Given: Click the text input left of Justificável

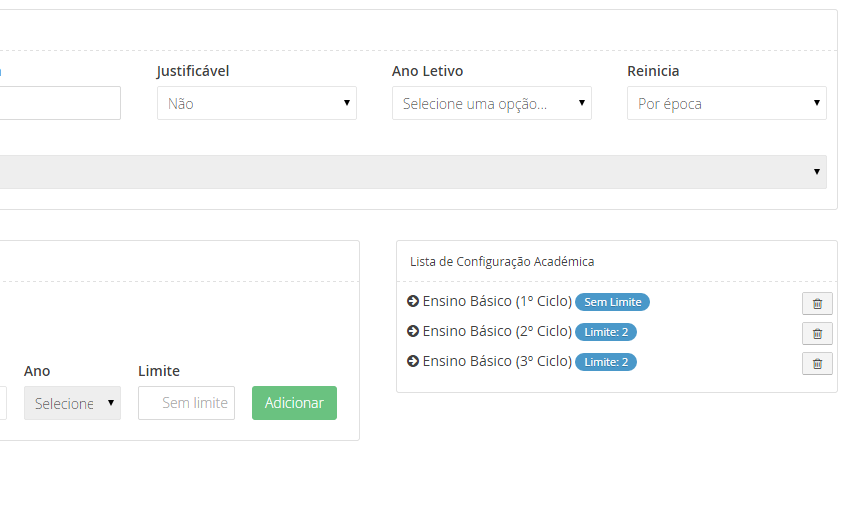Looking at the screenshot, I should (x=60, y=103).
